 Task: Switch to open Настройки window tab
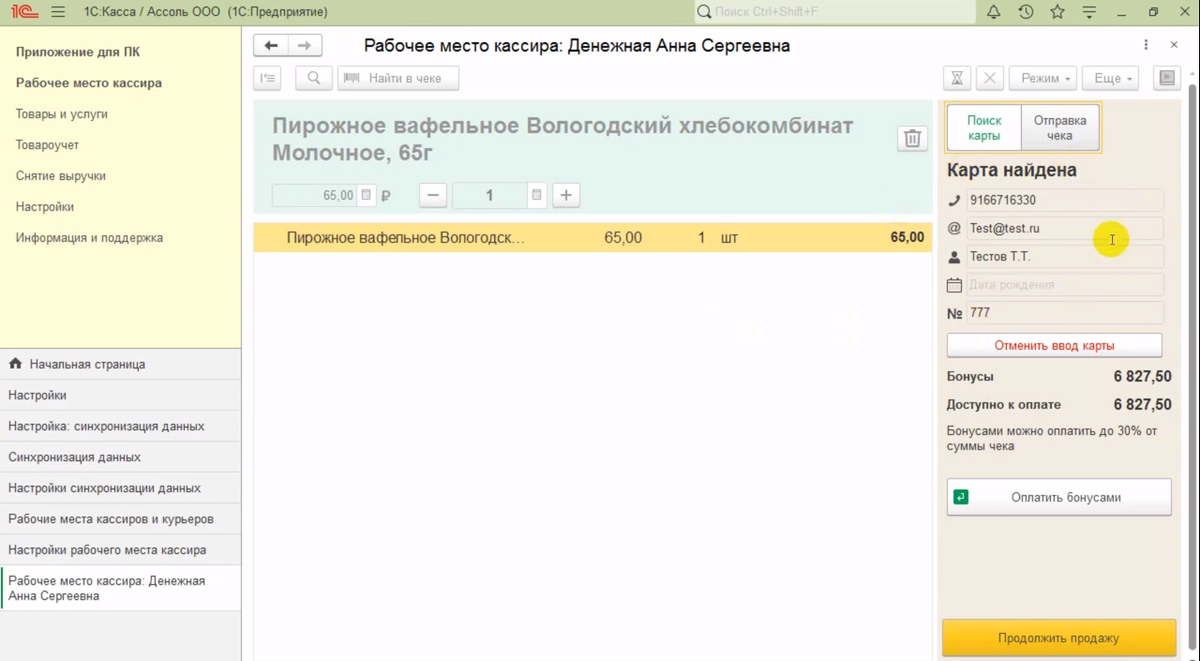[120, 395]
